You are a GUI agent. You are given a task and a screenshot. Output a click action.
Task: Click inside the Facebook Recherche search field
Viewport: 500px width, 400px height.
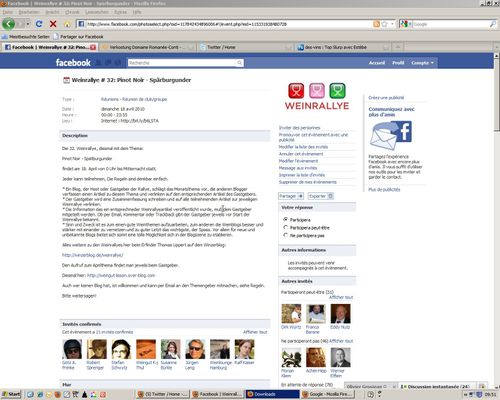(182, 63)
